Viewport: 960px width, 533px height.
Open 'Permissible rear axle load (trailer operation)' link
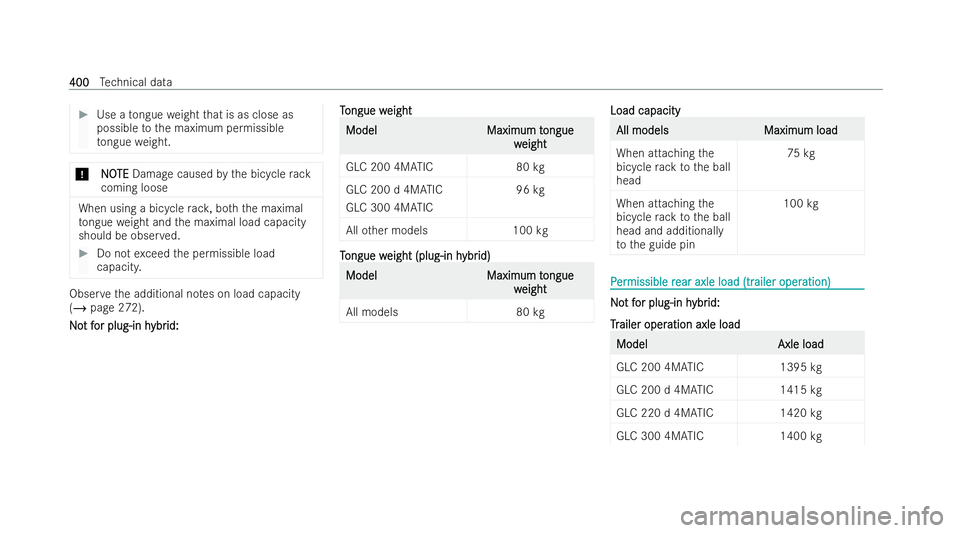(720, 281)
